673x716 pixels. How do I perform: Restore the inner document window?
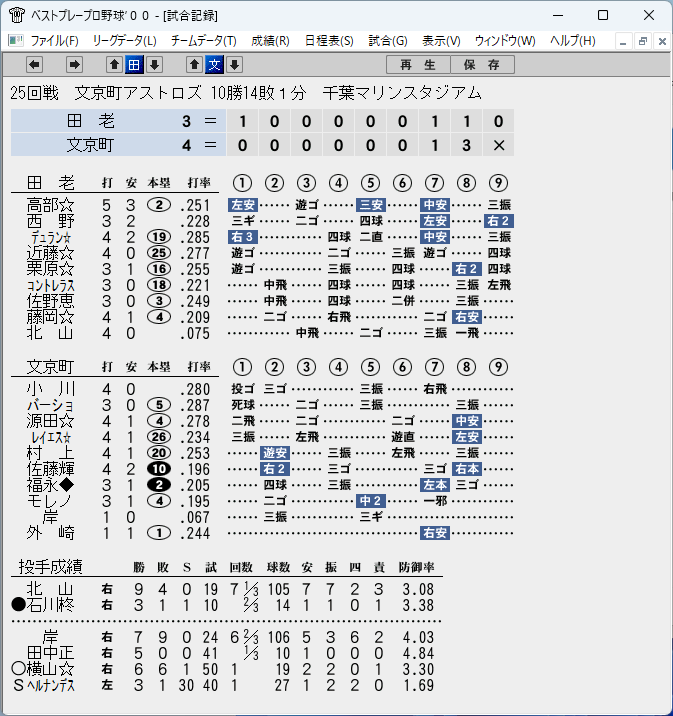point(642,41)
